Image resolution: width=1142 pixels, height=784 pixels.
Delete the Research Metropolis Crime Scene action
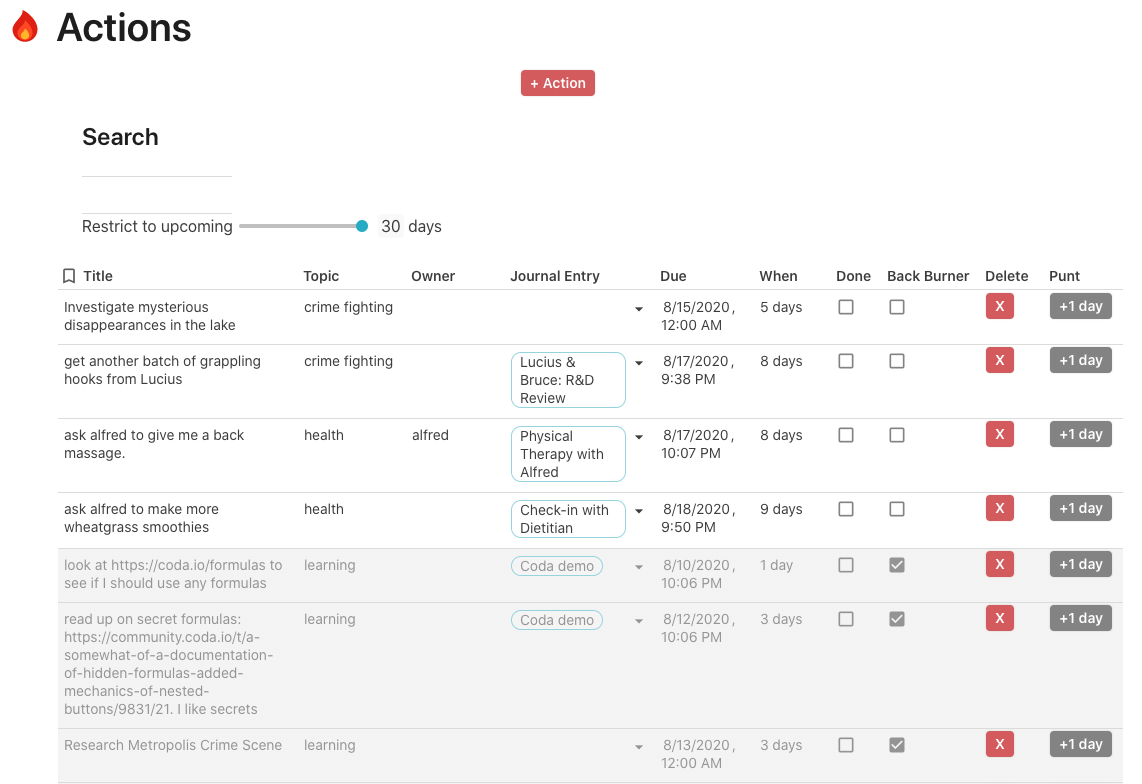pos(999,745)
